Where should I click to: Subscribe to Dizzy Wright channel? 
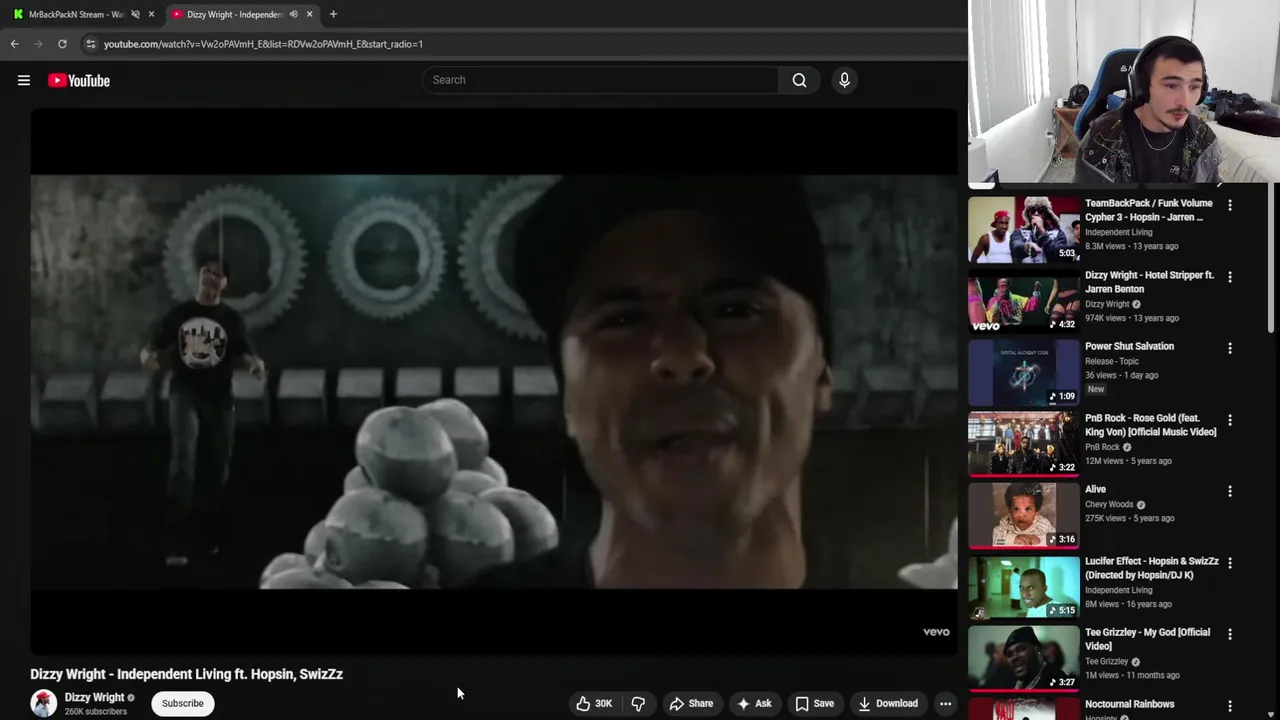pos(183,703)
